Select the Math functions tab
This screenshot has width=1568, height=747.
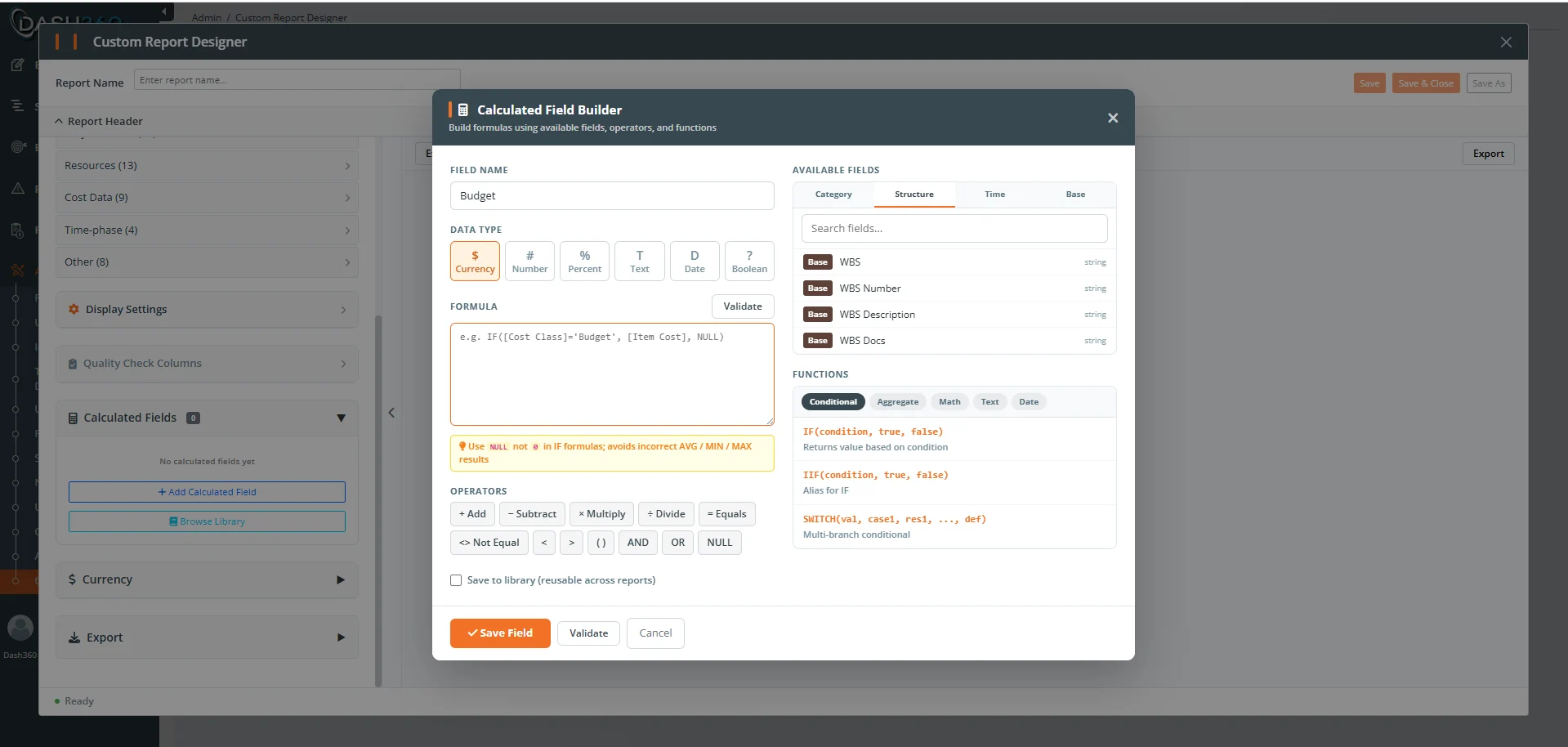[949, 402]
